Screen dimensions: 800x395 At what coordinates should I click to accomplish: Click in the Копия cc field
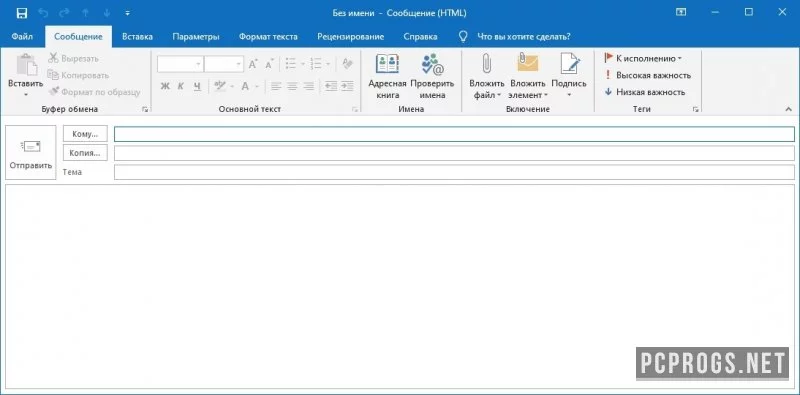pos(454,153)
